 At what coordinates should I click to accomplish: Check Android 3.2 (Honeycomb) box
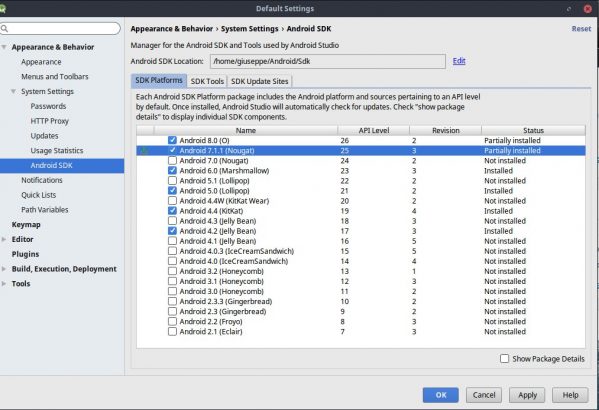pyautogui.click(x=172, y=271)
